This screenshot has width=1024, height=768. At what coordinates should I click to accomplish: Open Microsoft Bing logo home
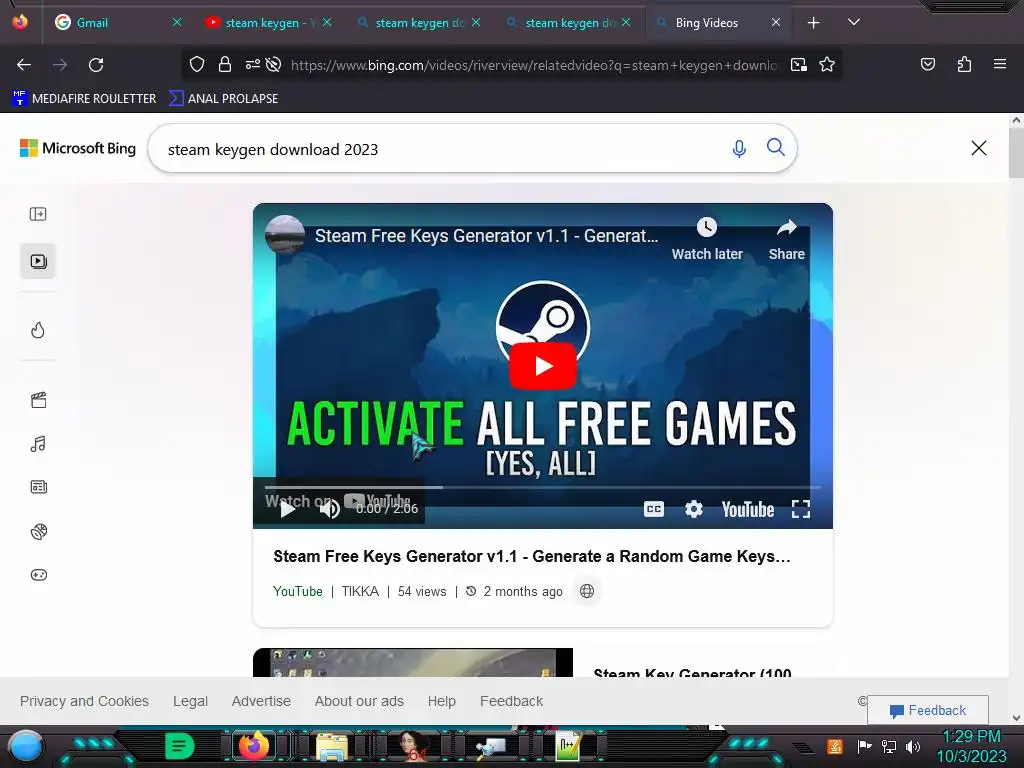pyautogui.click(x=78, y=148)
